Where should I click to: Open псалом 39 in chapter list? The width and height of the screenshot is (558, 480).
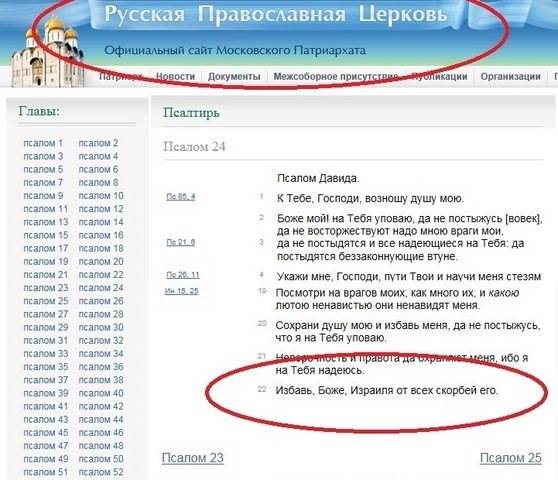[x=46, y=393]
